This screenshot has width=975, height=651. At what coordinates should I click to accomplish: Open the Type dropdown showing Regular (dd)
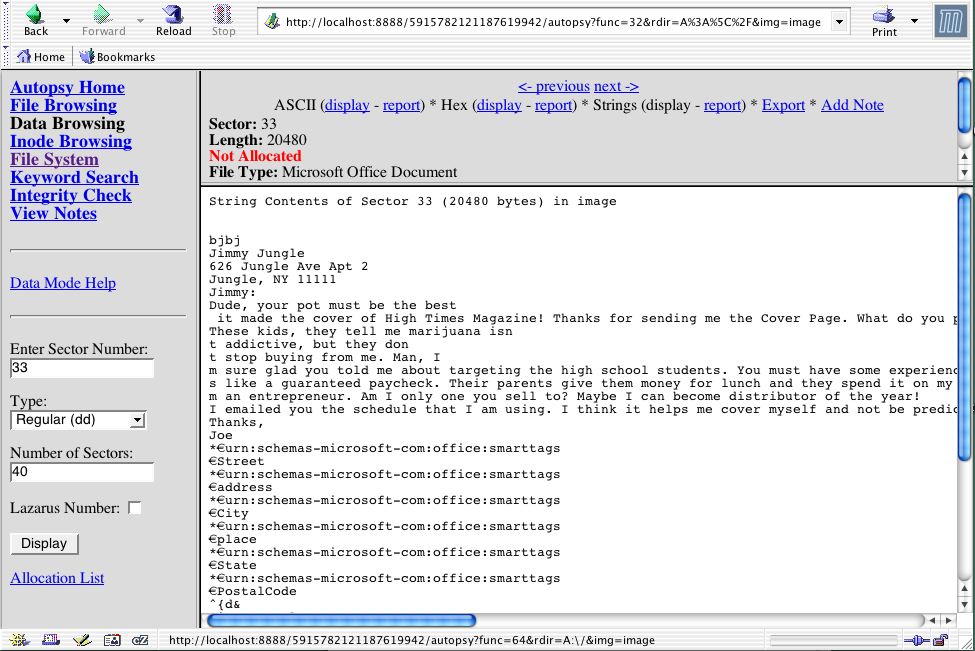click(x=78, y=420)
